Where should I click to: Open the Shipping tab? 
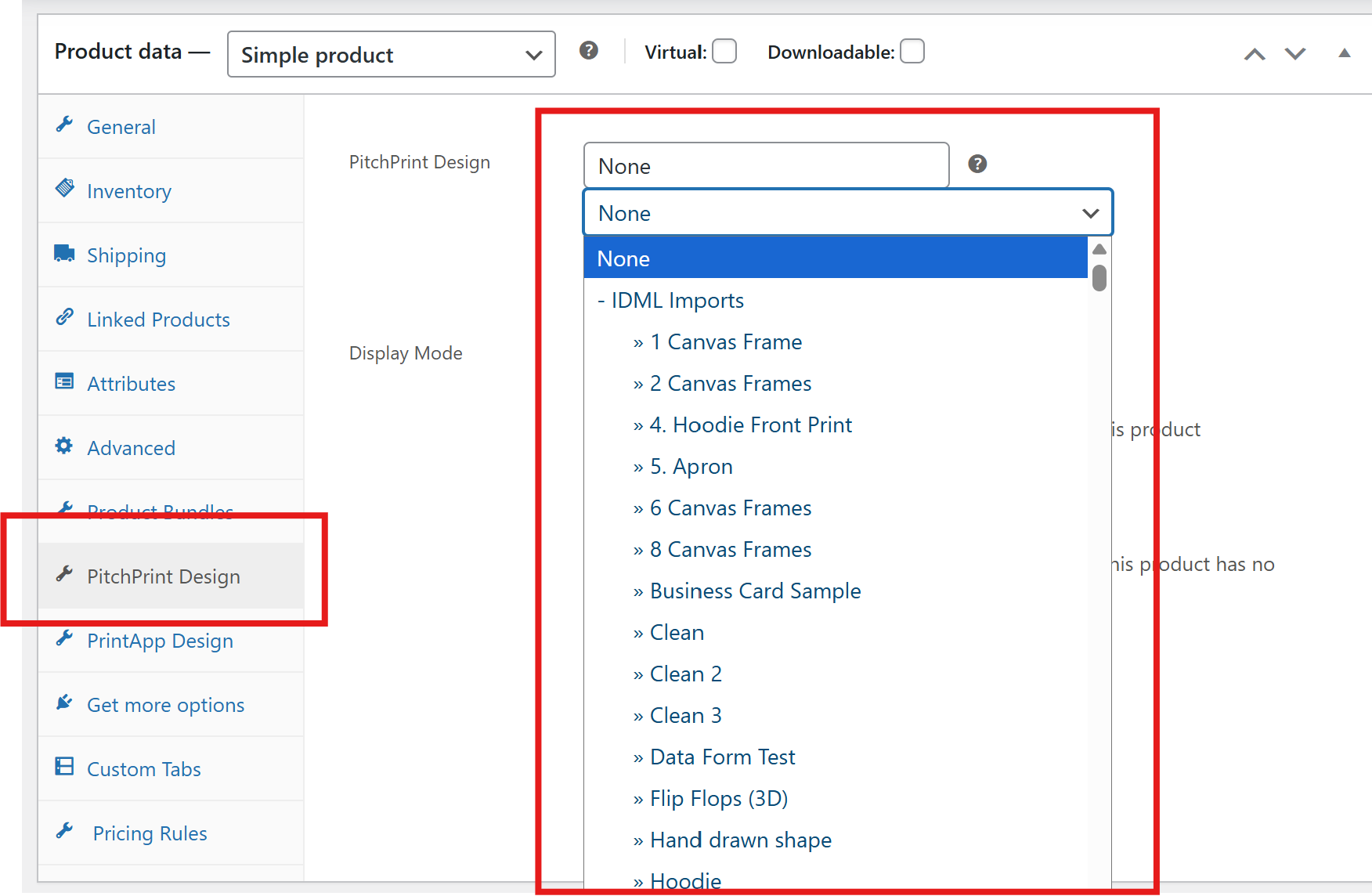[171, 255]
